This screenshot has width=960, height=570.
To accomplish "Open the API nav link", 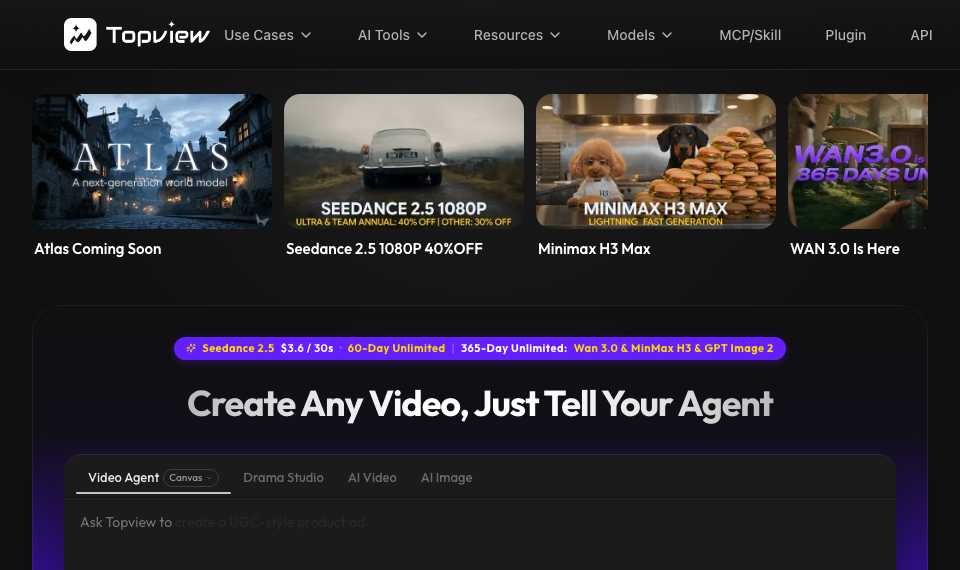I will 921,35.
